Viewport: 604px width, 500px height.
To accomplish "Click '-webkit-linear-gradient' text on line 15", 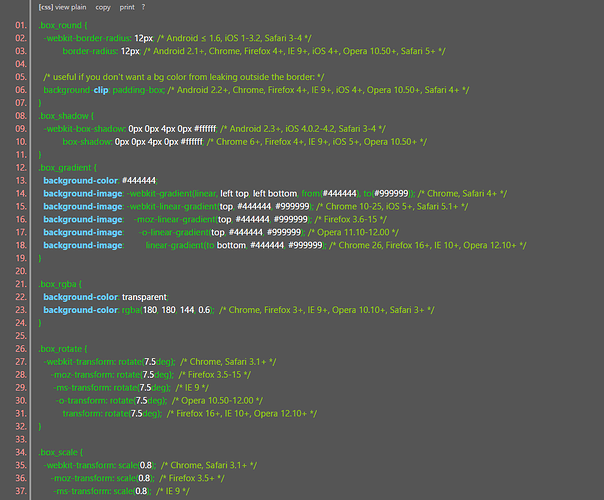I will [172, 206].
